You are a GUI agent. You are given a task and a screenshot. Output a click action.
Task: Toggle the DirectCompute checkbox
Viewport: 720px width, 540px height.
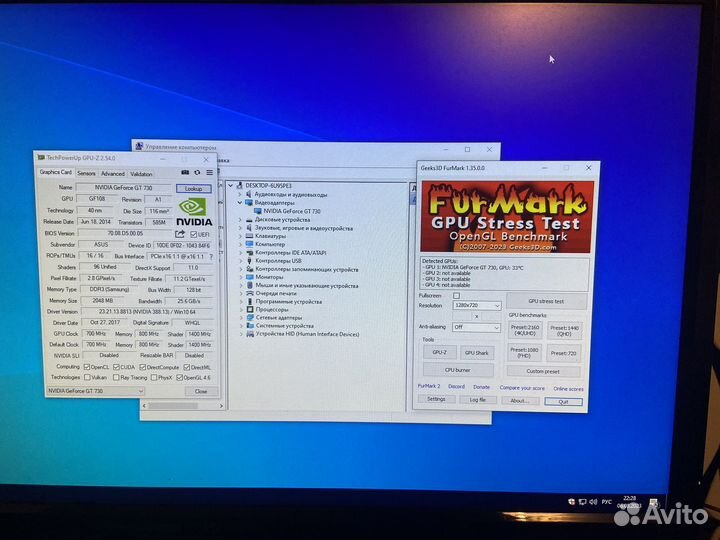click(143, 367)
